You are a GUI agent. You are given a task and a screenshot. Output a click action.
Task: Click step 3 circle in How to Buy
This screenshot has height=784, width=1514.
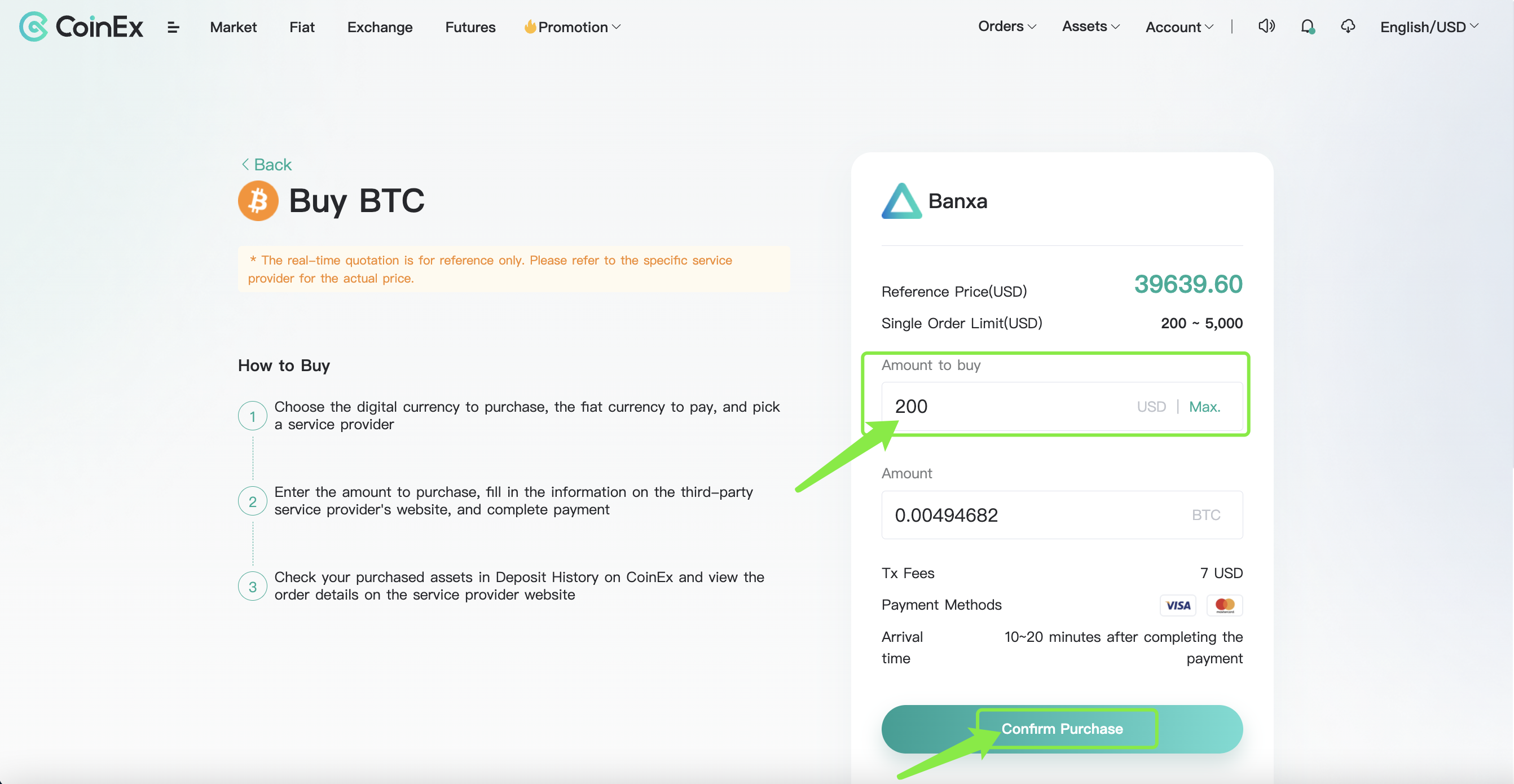253,587
